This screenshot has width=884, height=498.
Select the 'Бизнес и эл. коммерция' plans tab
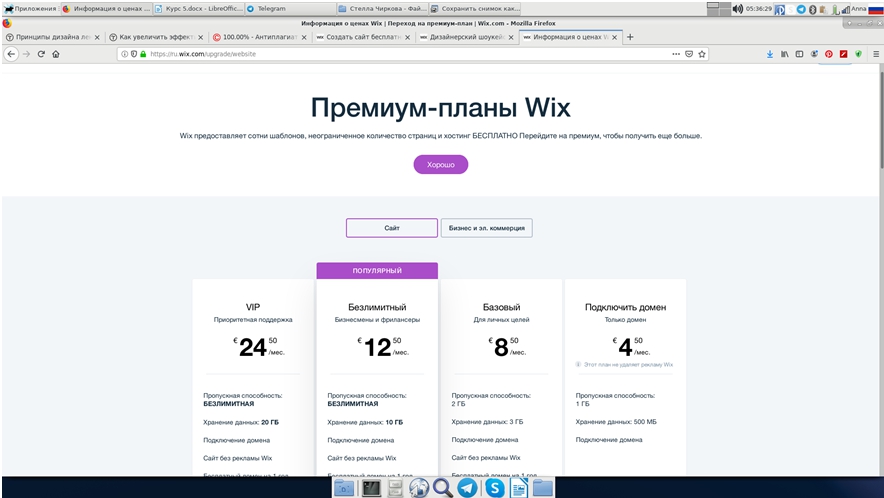[x=486, y=228]
